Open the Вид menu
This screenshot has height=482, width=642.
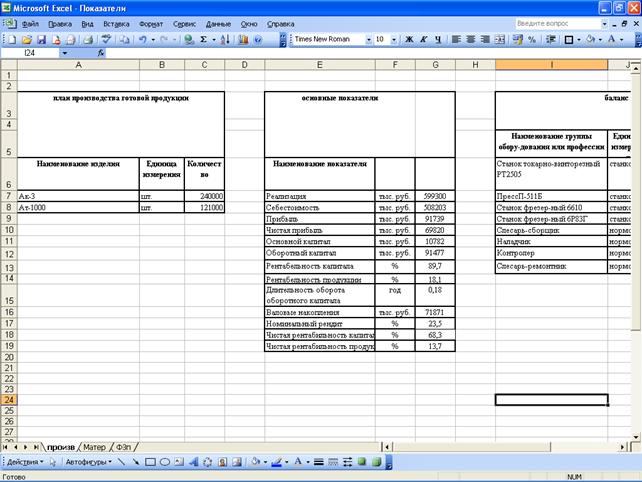coord(87,24)
